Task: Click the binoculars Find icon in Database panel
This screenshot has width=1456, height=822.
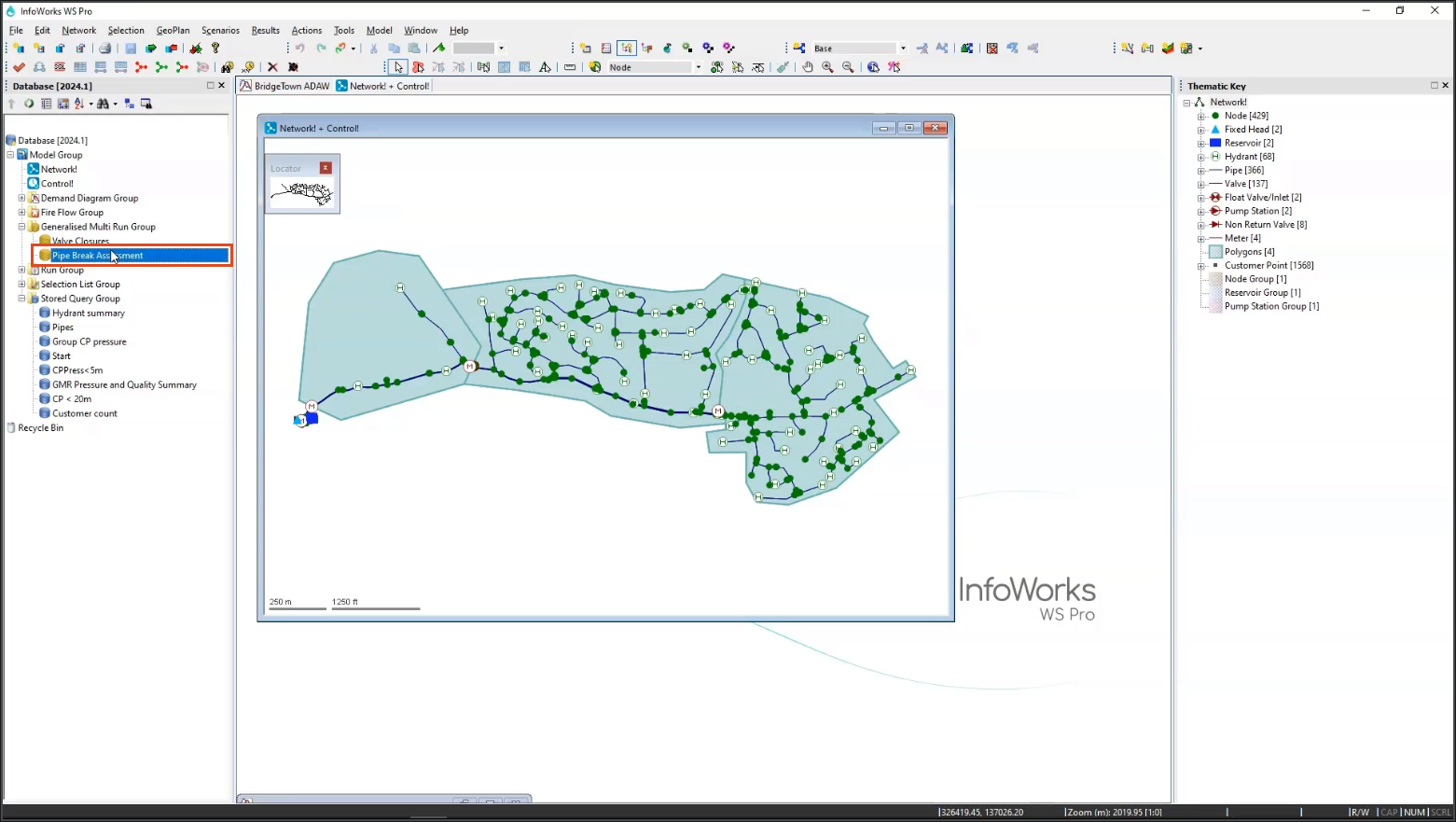Action: [x=103, y=104]
